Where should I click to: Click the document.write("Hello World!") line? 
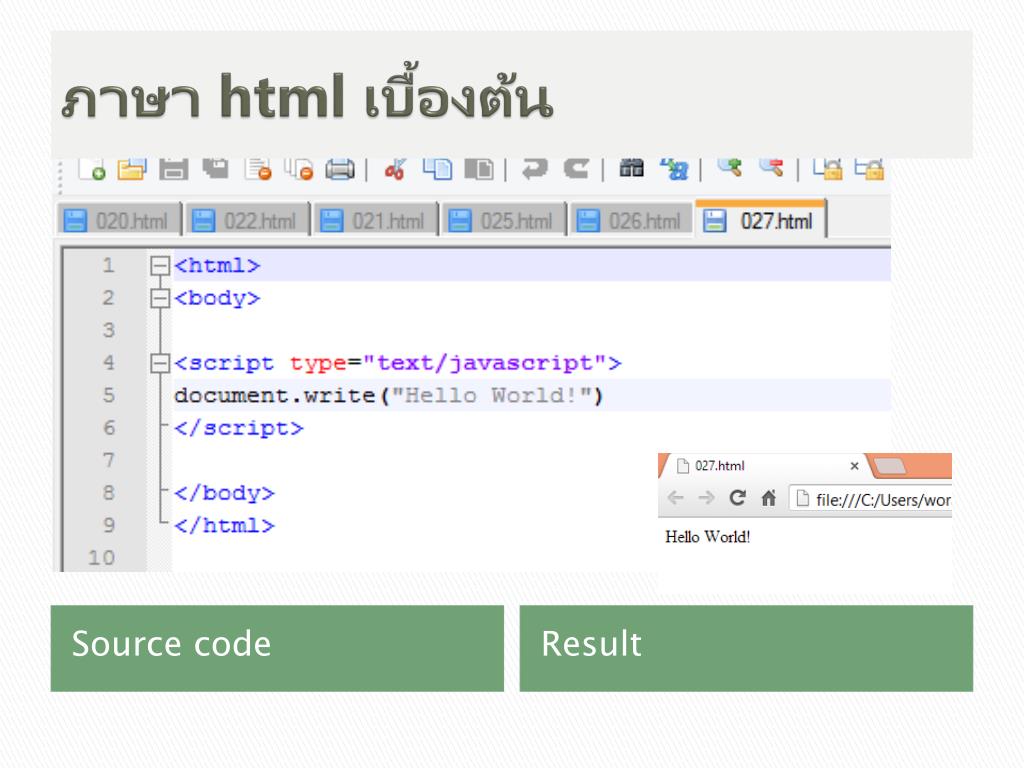pyautogui.click(x=389, y=396)
